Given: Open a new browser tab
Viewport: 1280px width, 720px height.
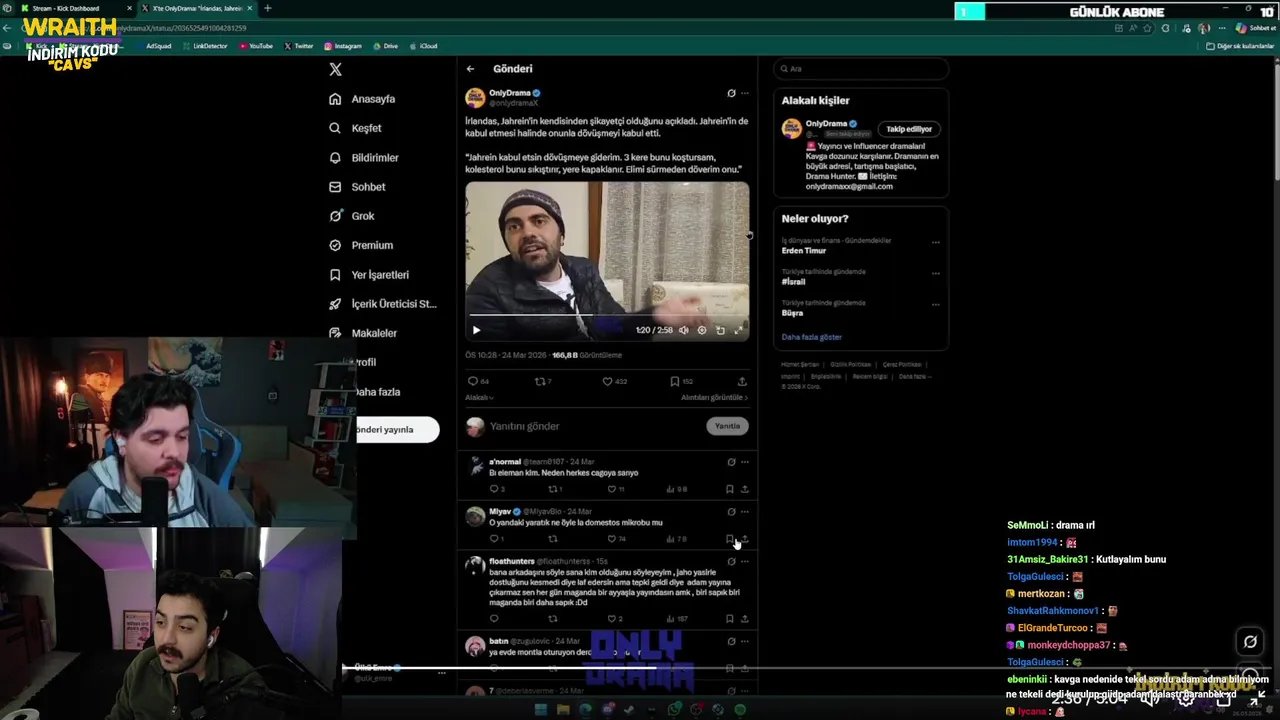Looking at the screenshot, I should pos(267,8).
